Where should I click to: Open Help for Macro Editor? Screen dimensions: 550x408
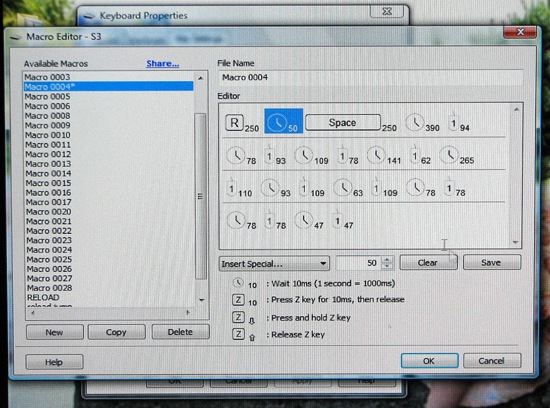point(54,362)
